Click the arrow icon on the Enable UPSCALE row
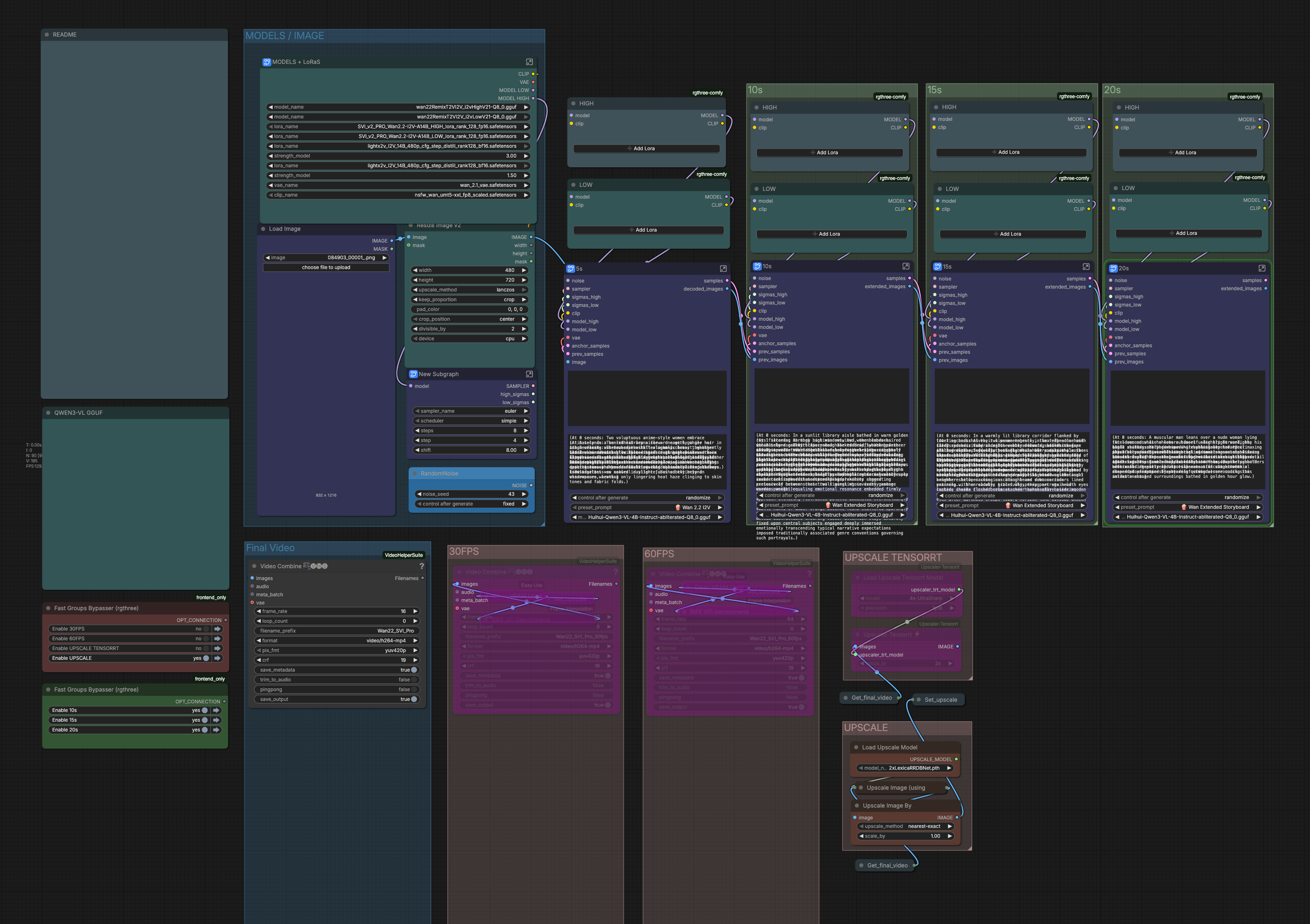Screen dimensions: 1310x924 (x=217, y=658)
